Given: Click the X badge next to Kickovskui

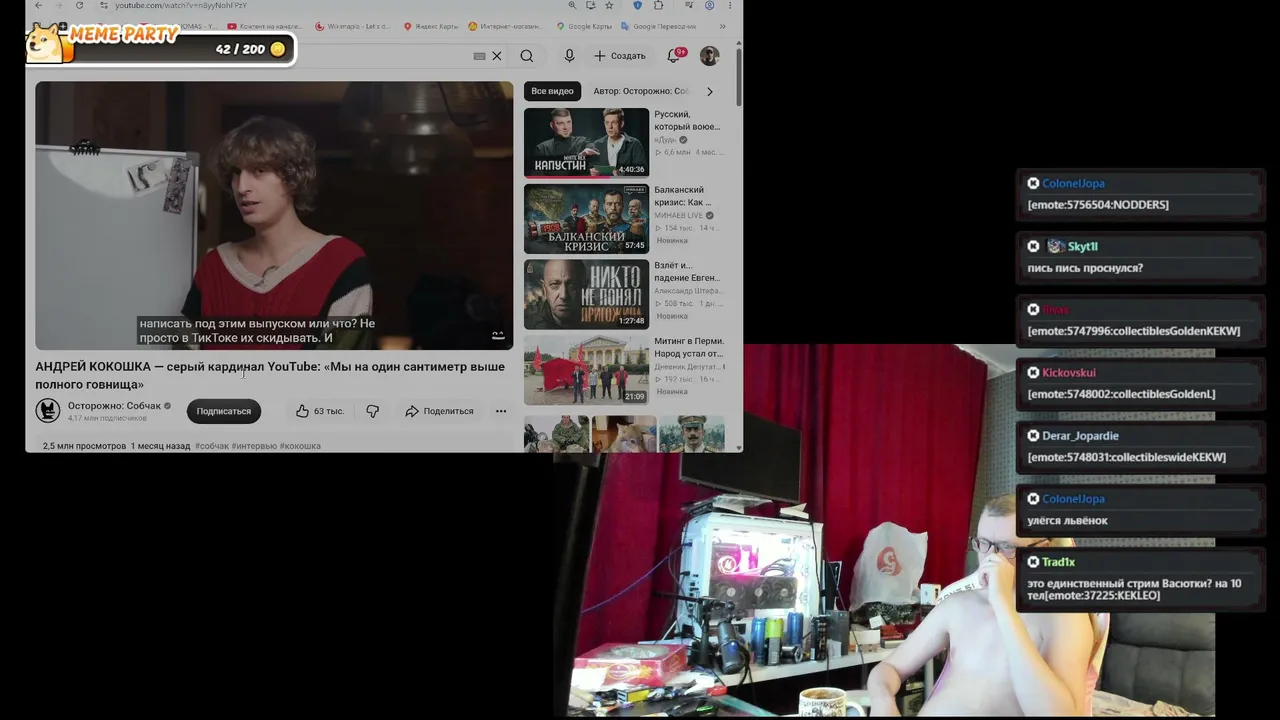Looking at the screenshot, I should tap(1033, 372).
